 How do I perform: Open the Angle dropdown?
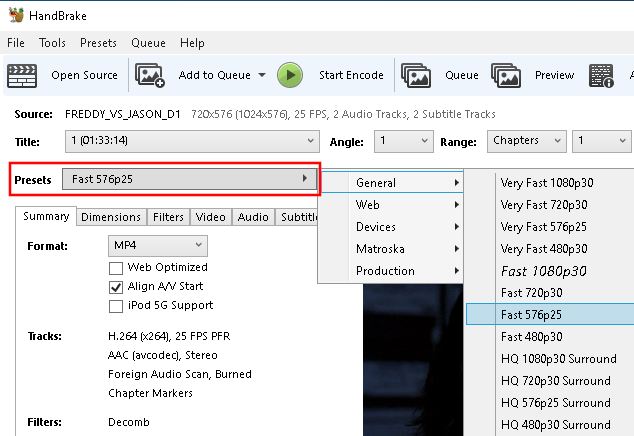coord(404,141)
